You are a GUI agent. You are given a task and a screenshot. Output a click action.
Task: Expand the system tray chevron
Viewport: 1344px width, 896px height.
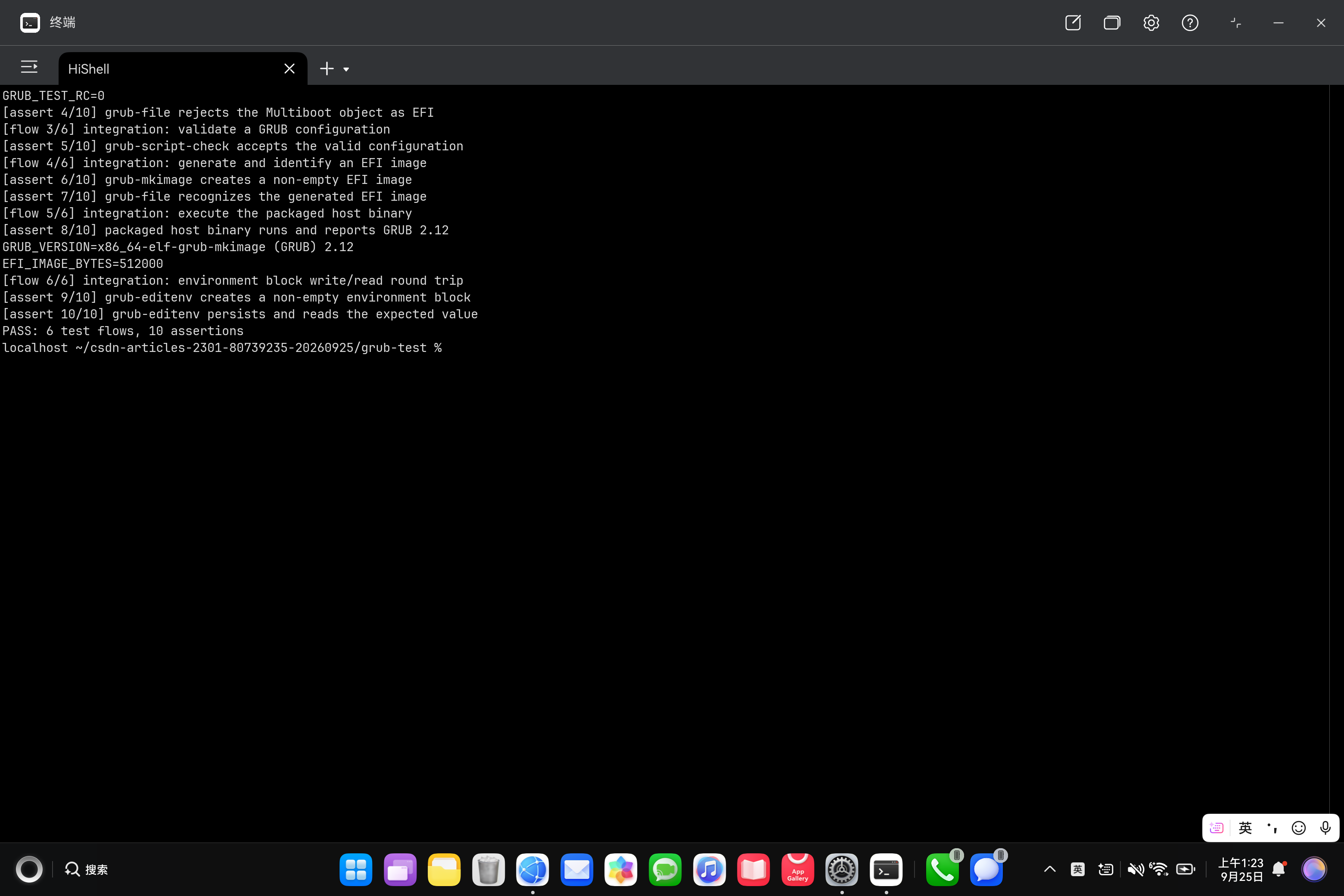(x=1050, y=869)
